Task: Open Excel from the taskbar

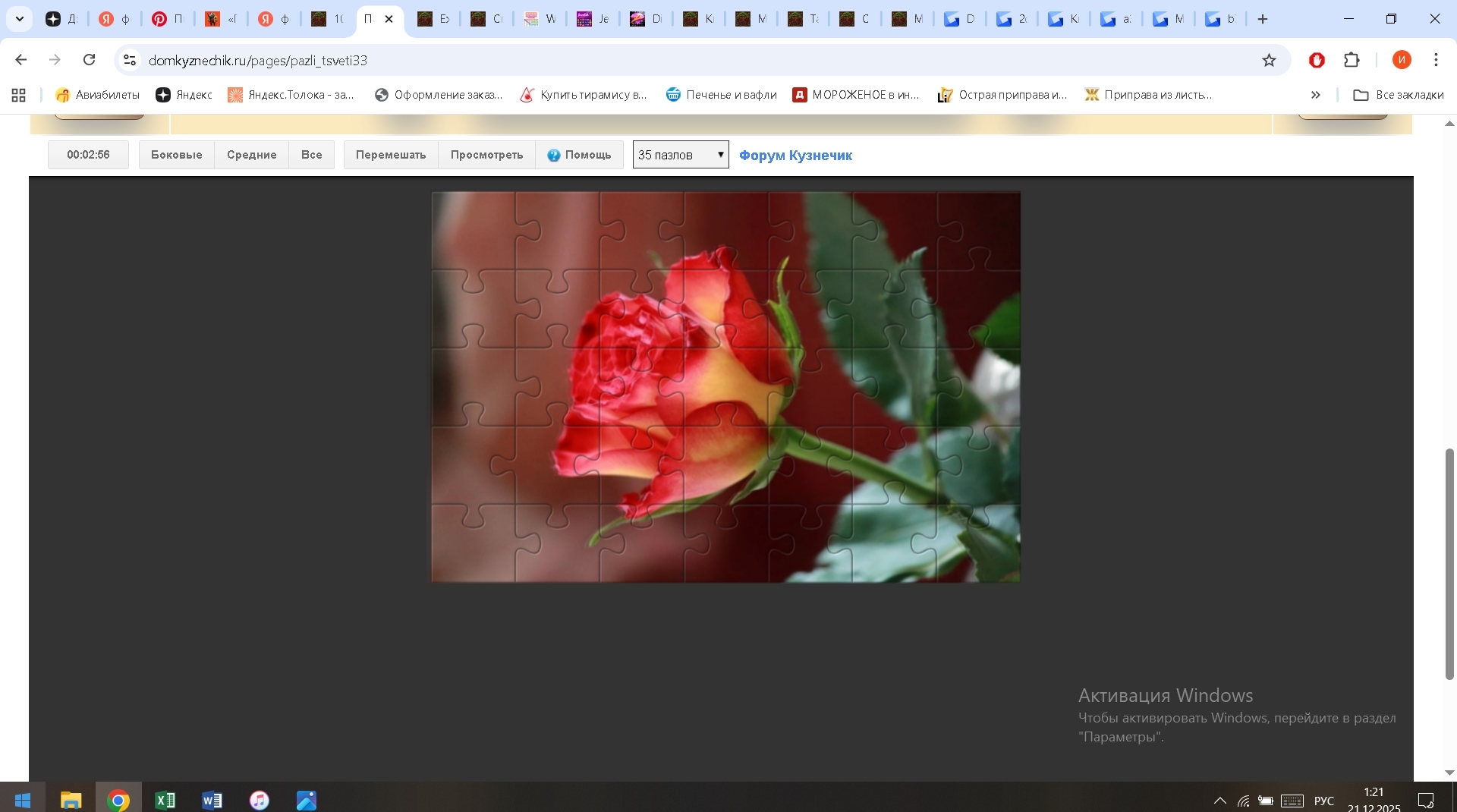Action: click(165, 800)
